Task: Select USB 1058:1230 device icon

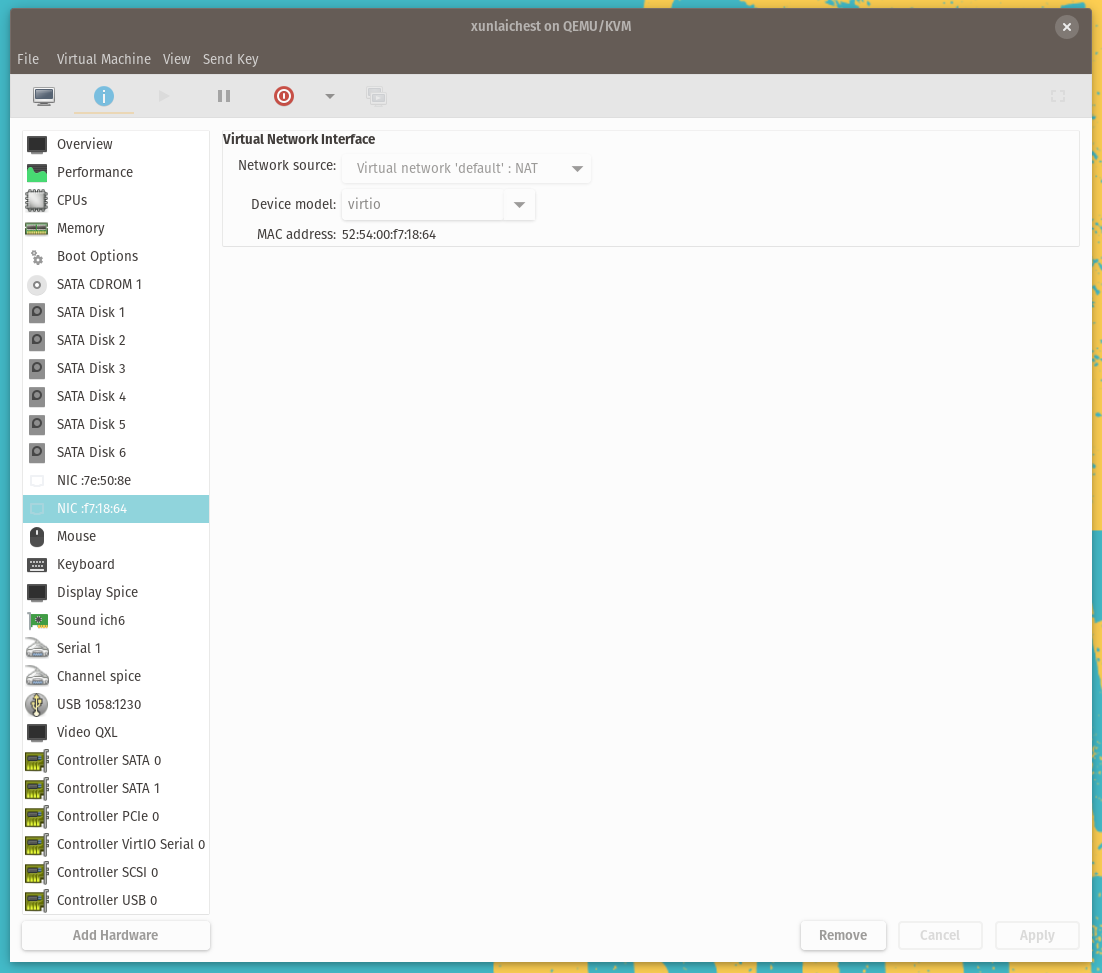Action: point(37,704)
